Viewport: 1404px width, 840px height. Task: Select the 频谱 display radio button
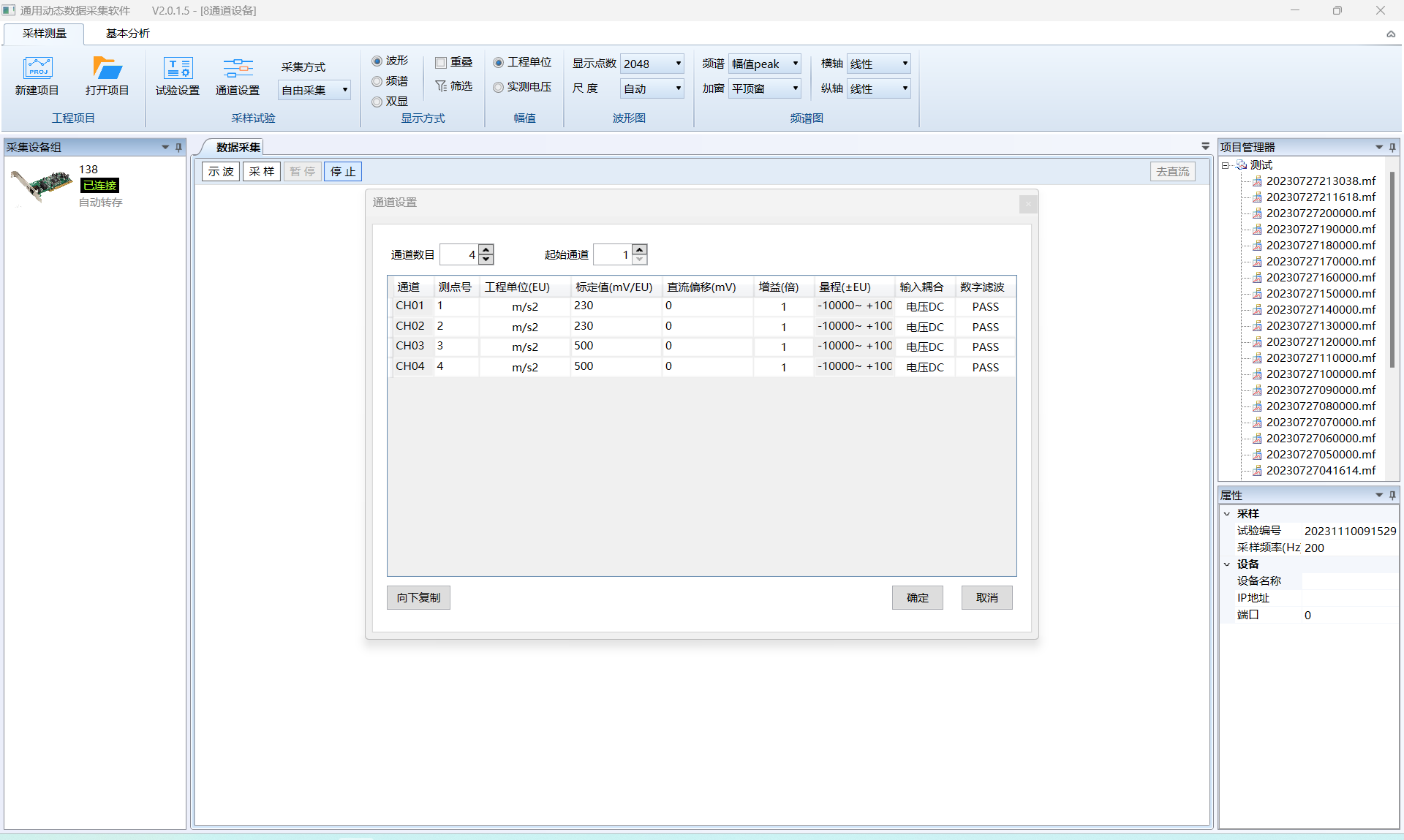[x=377, y=81]
